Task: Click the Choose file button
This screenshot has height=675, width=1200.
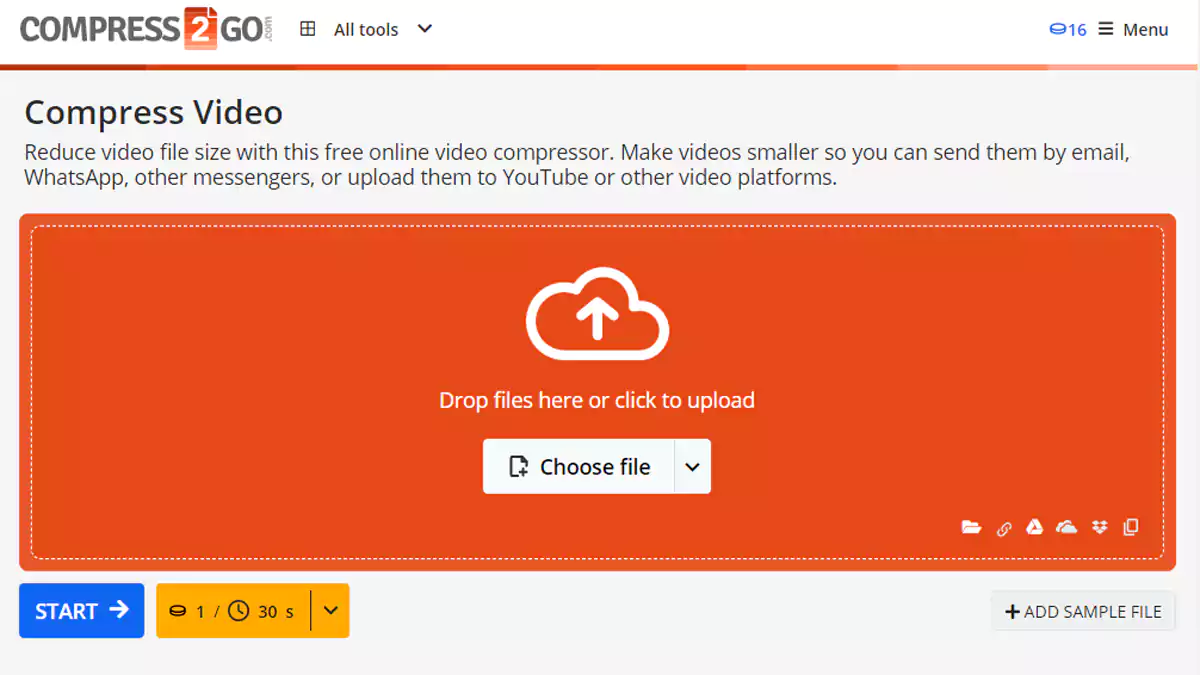Action: (580, 467)
